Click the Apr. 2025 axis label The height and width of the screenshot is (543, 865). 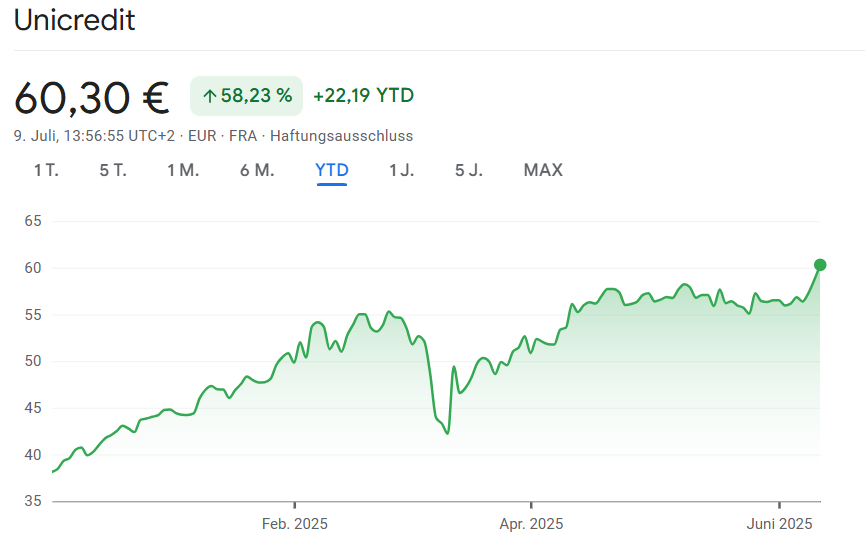tap(531, 524)
